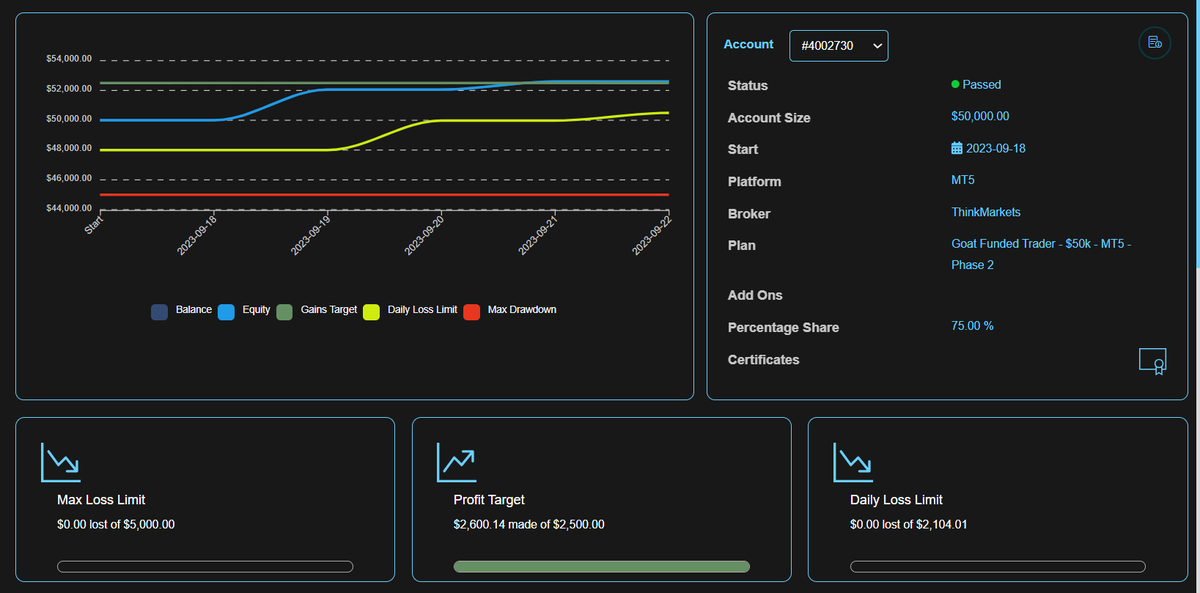Image resolution: width=1200 pixels, height=593 pixels.
Task: Click the Daily Loss Limit card title
Action: tap(896, 500)
